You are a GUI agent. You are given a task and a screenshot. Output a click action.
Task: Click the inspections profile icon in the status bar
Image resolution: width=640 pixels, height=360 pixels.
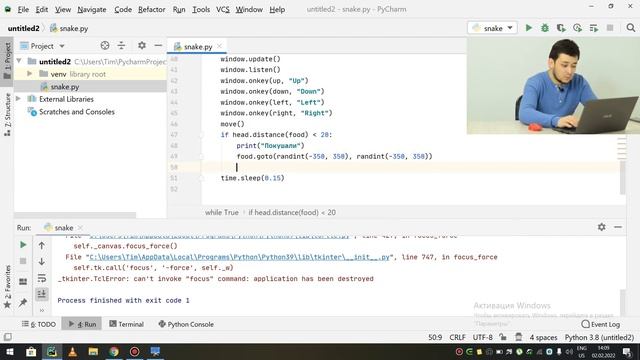click(518, 337)
